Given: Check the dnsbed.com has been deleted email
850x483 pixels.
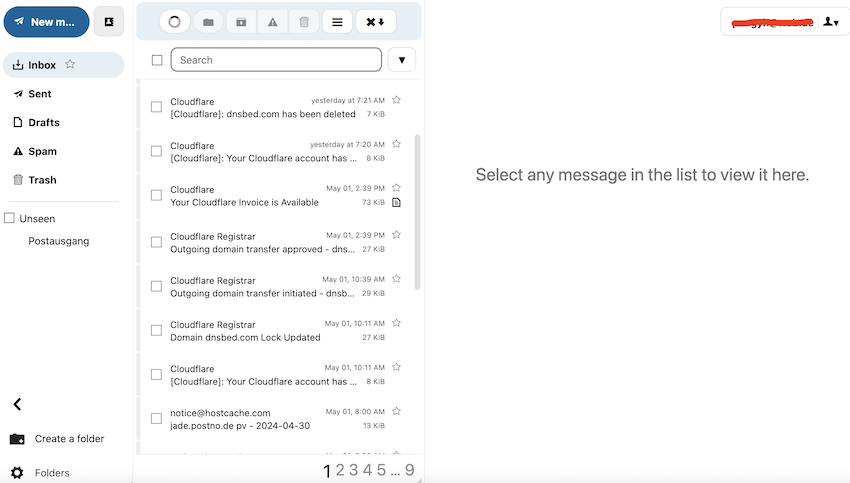Looking at the screenshot, I should click(156, 107).
